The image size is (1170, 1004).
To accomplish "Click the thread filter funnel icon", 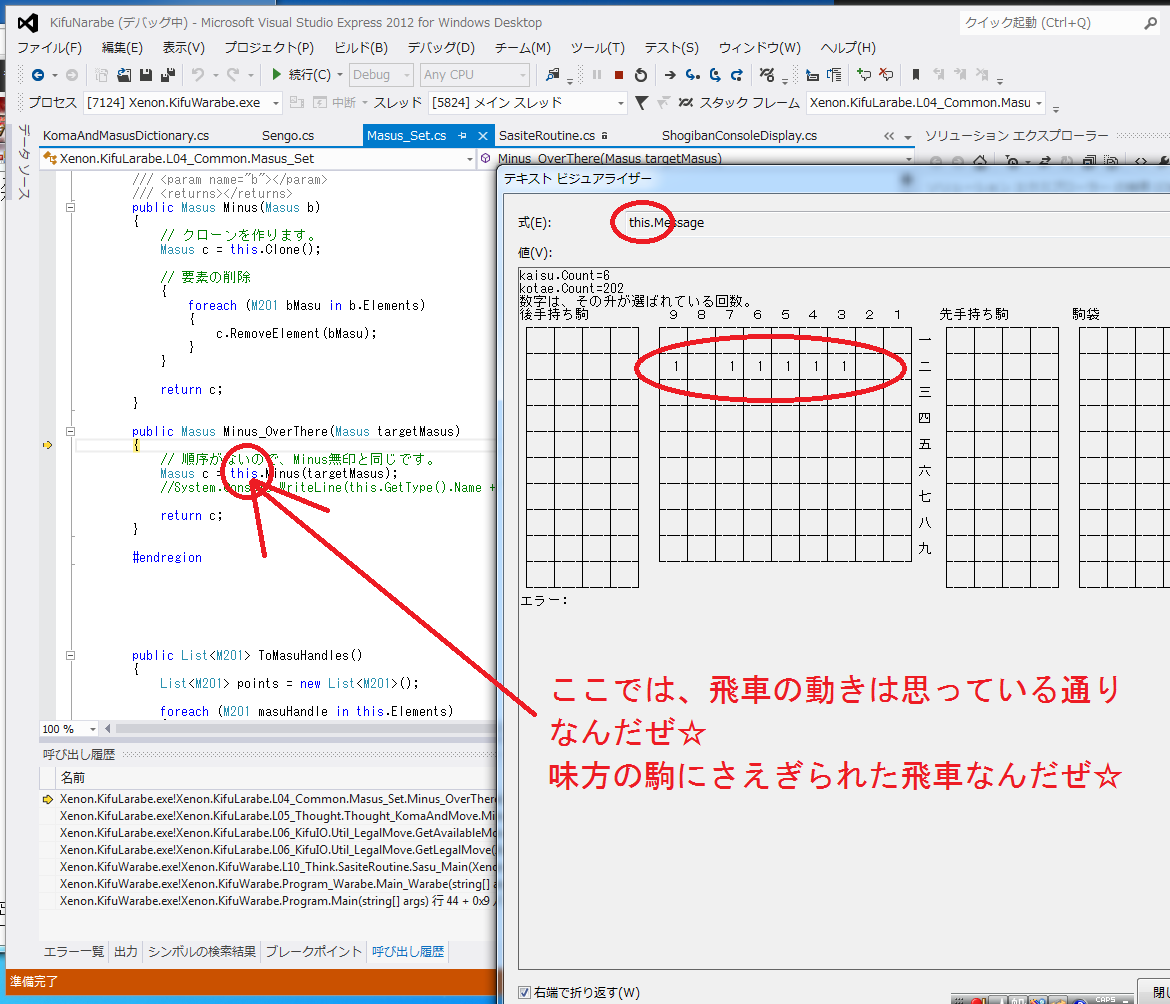I will 641,102.
